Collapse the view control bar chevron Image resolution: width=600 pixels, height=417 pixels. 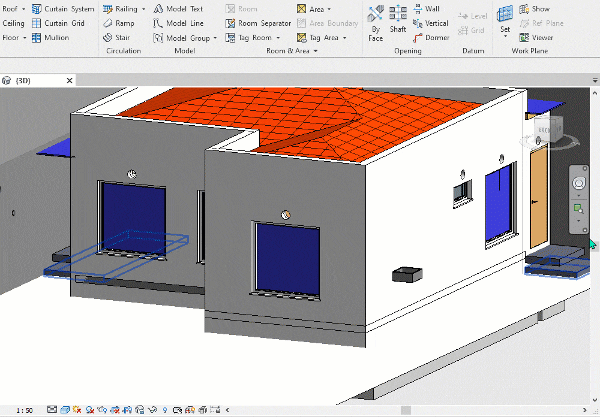coord(228,410)
